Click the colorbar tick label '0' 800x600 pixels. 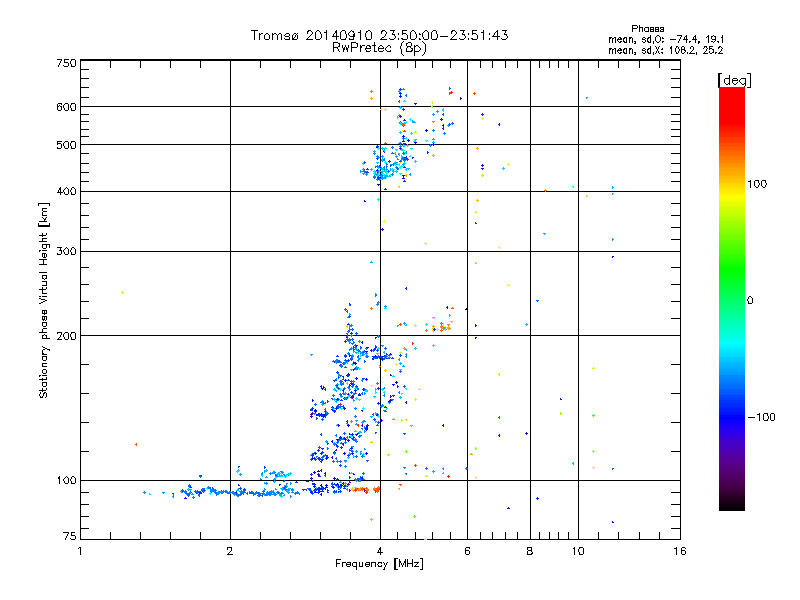[750, 301]
